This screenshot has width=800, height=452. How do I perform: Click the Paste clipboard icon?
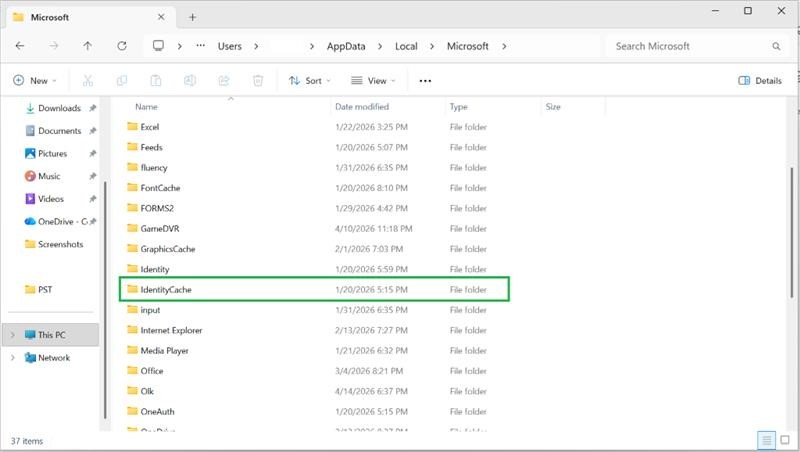pos(156,81)
